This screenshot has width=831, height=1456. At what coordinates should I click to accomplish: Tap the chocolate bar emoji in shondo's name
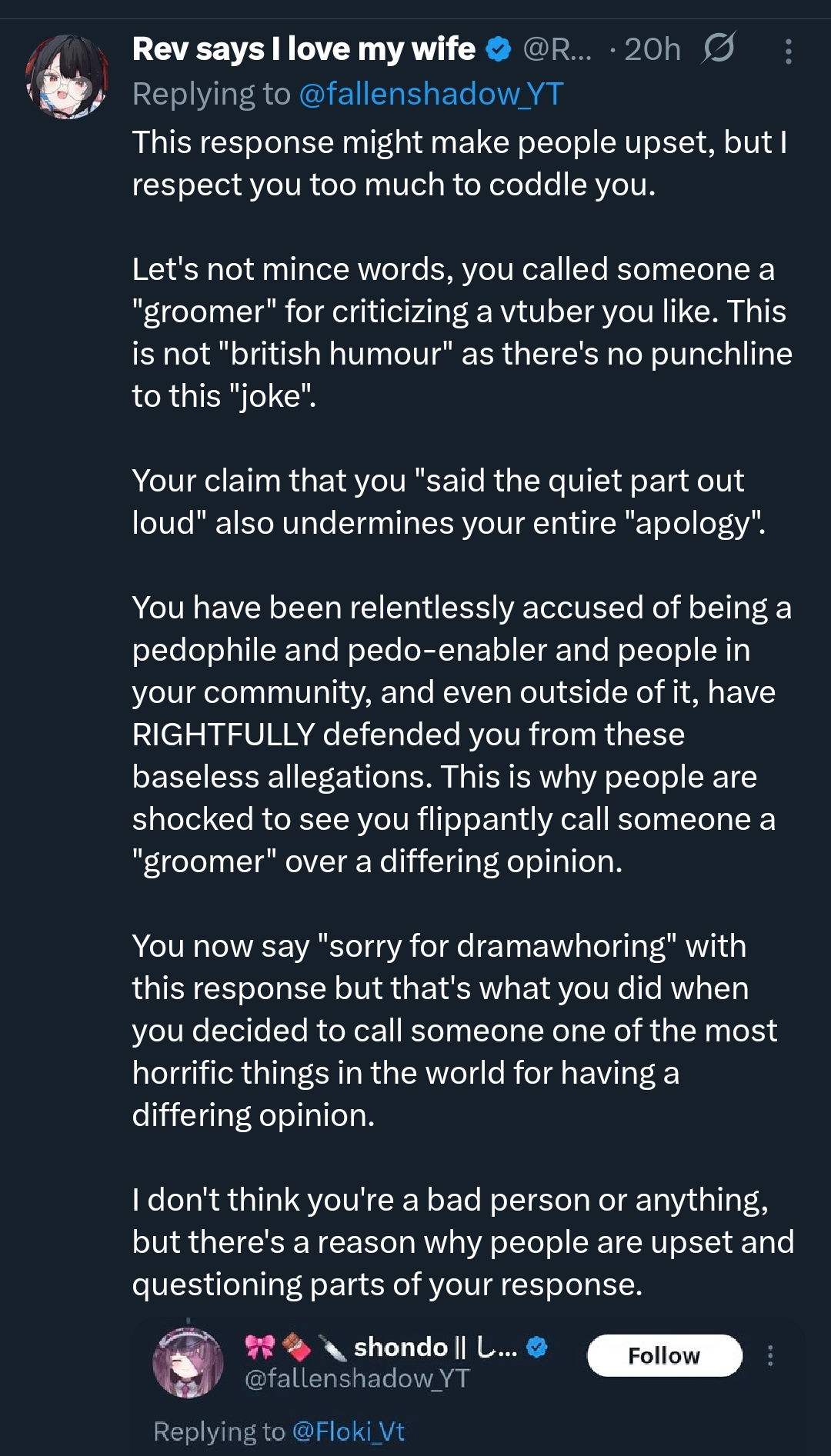(x=296, y=1347)
